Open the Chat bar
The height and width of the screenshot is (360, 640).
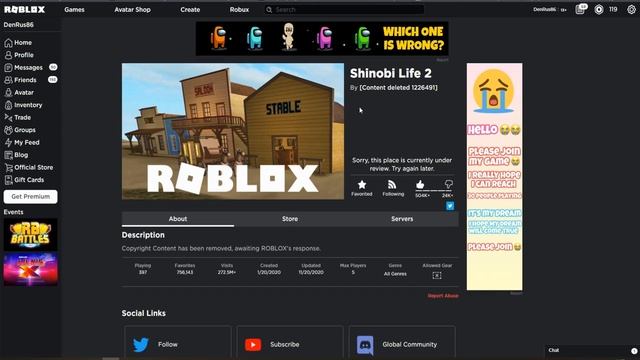click(592, 350)
